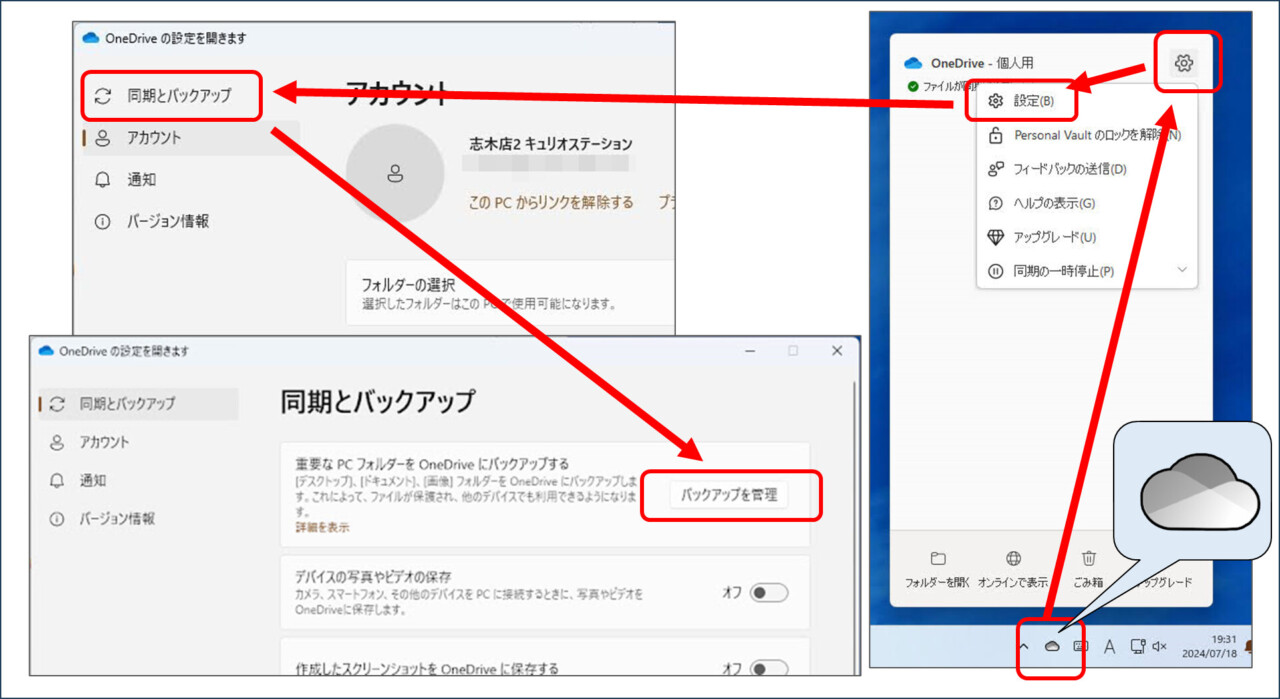Choose フィードバックの送信(D) in the menu
Screen dimensions: 1280x699
point(1086,169)
